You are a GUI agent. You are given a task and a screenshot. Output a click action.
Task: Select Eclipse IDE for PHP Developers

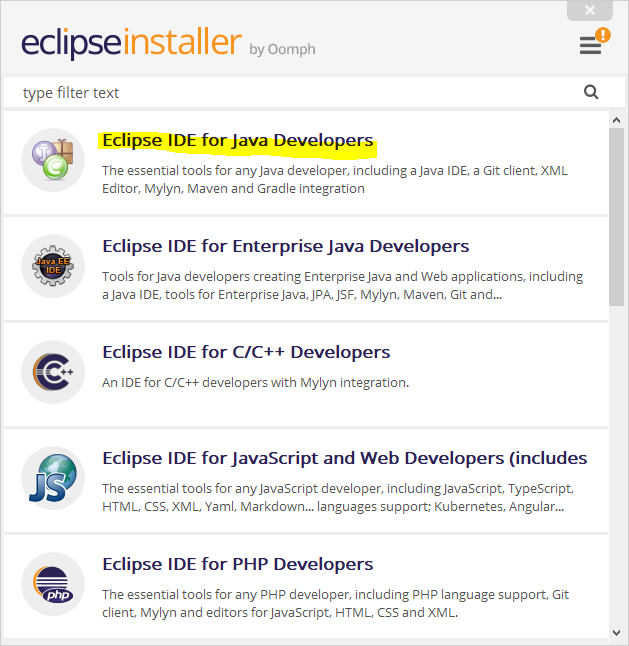pyautogui.click(x=306, y=586)
